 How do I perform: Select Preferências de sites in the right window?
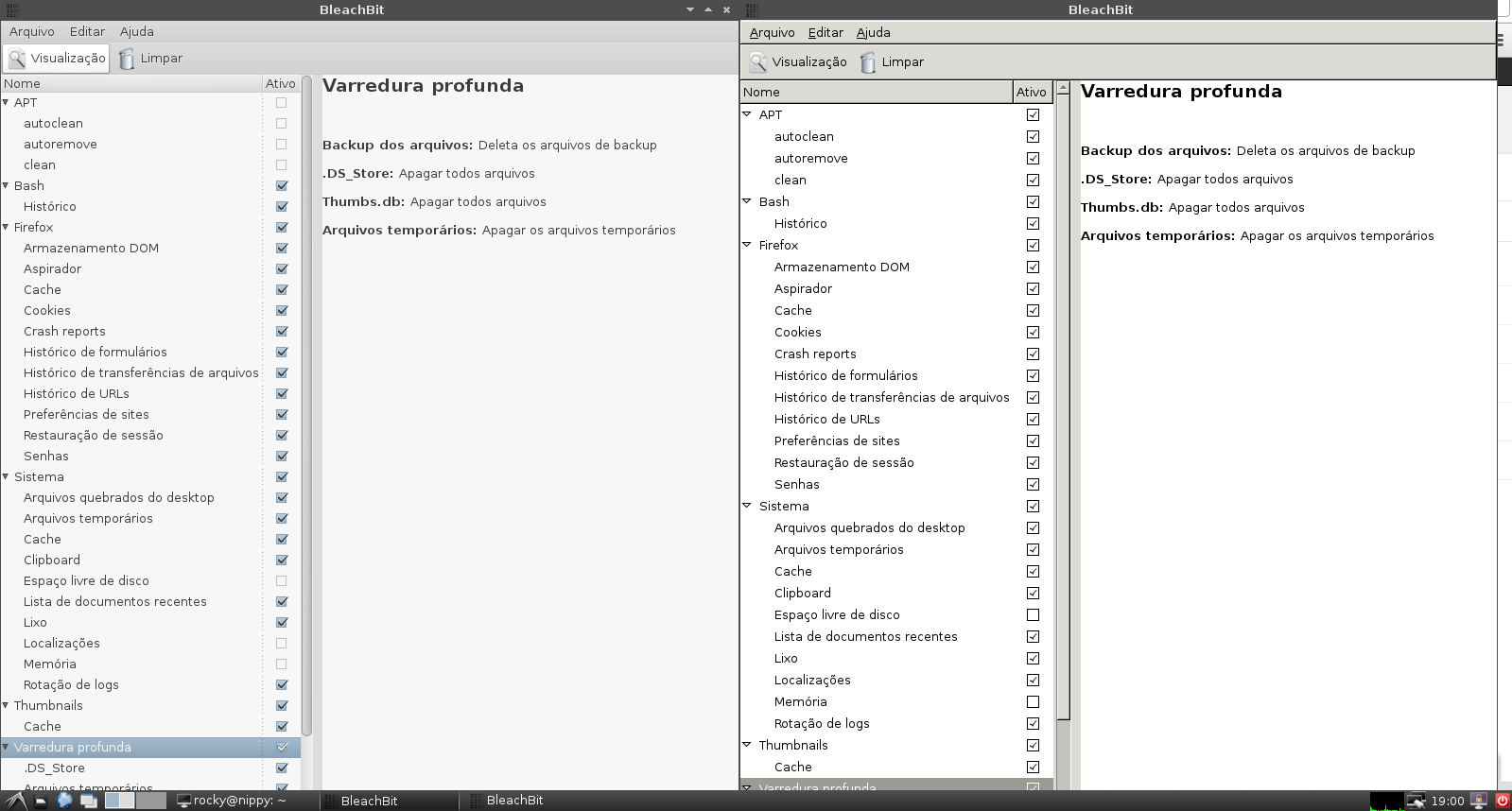point(896,440)
